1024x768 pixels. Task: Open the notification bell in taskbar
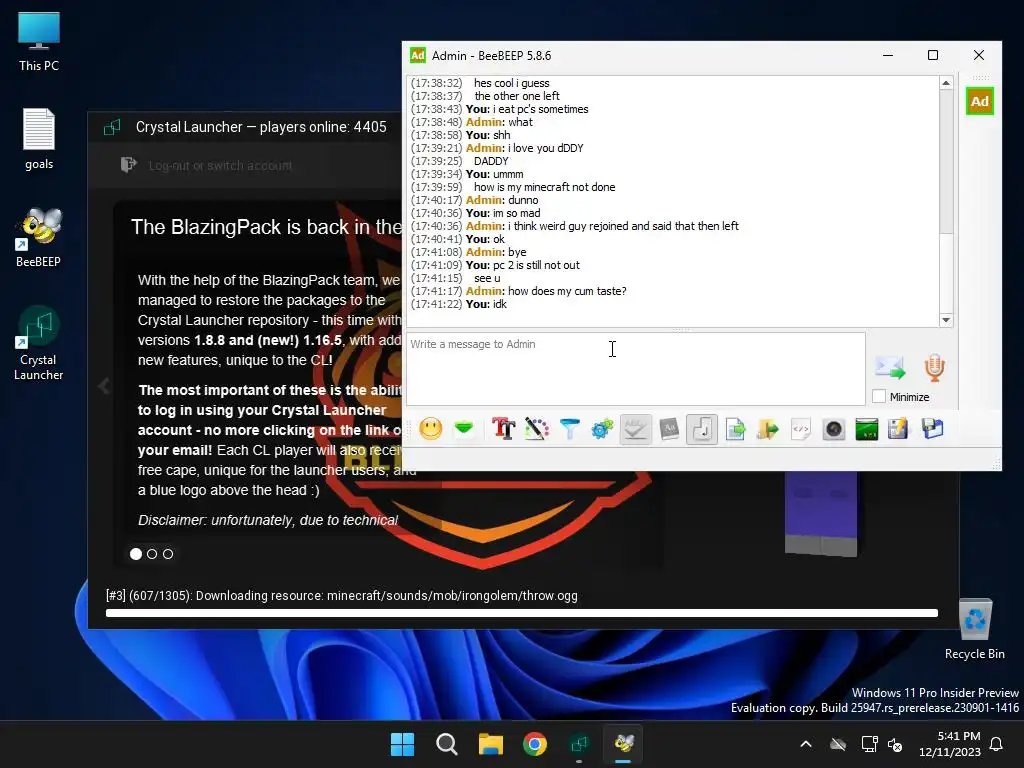coord(996,744)
